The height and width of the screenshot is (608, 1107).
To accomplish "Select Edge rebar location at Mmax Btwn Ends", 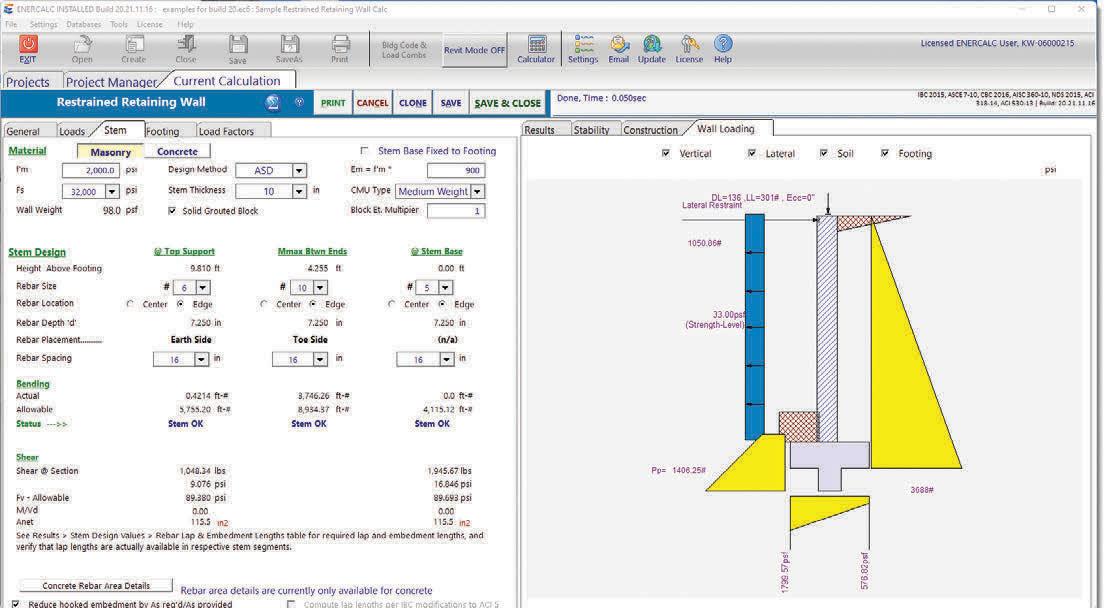I will [x=311, y=304].
